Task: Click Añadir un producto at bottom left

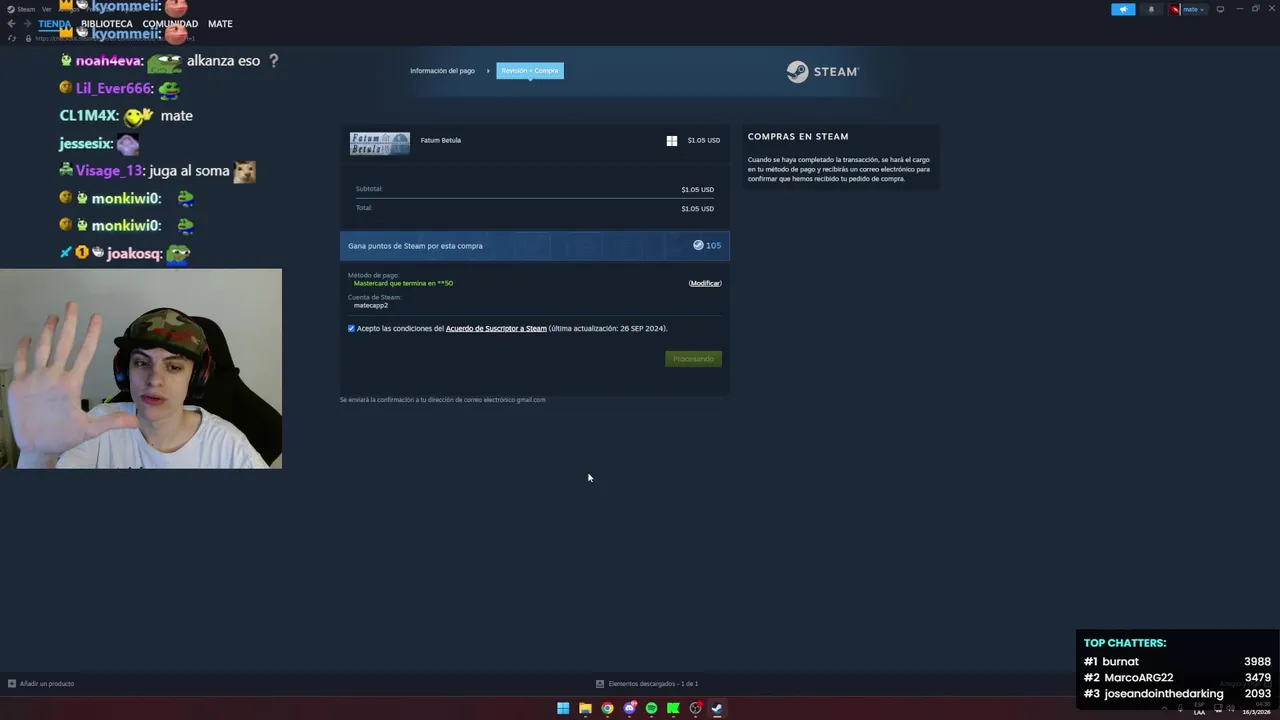Action: click(41, 684)
